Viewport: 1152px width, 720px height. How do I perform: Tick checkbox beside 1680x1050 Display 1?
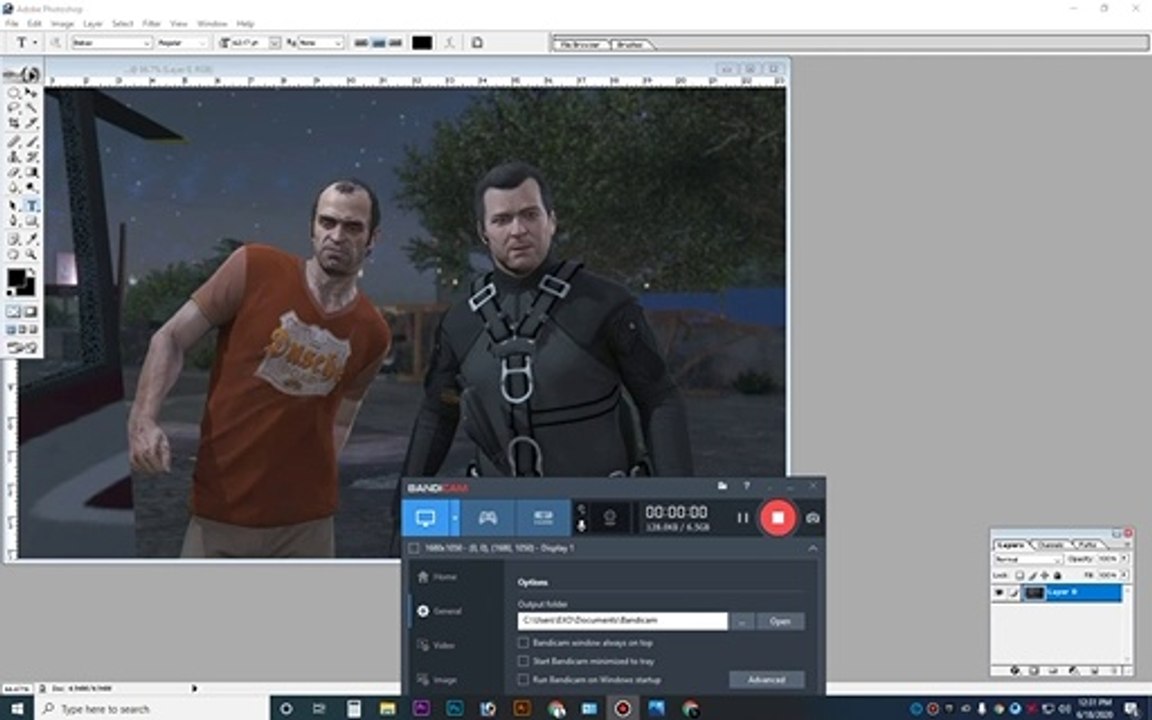point(414,548)
